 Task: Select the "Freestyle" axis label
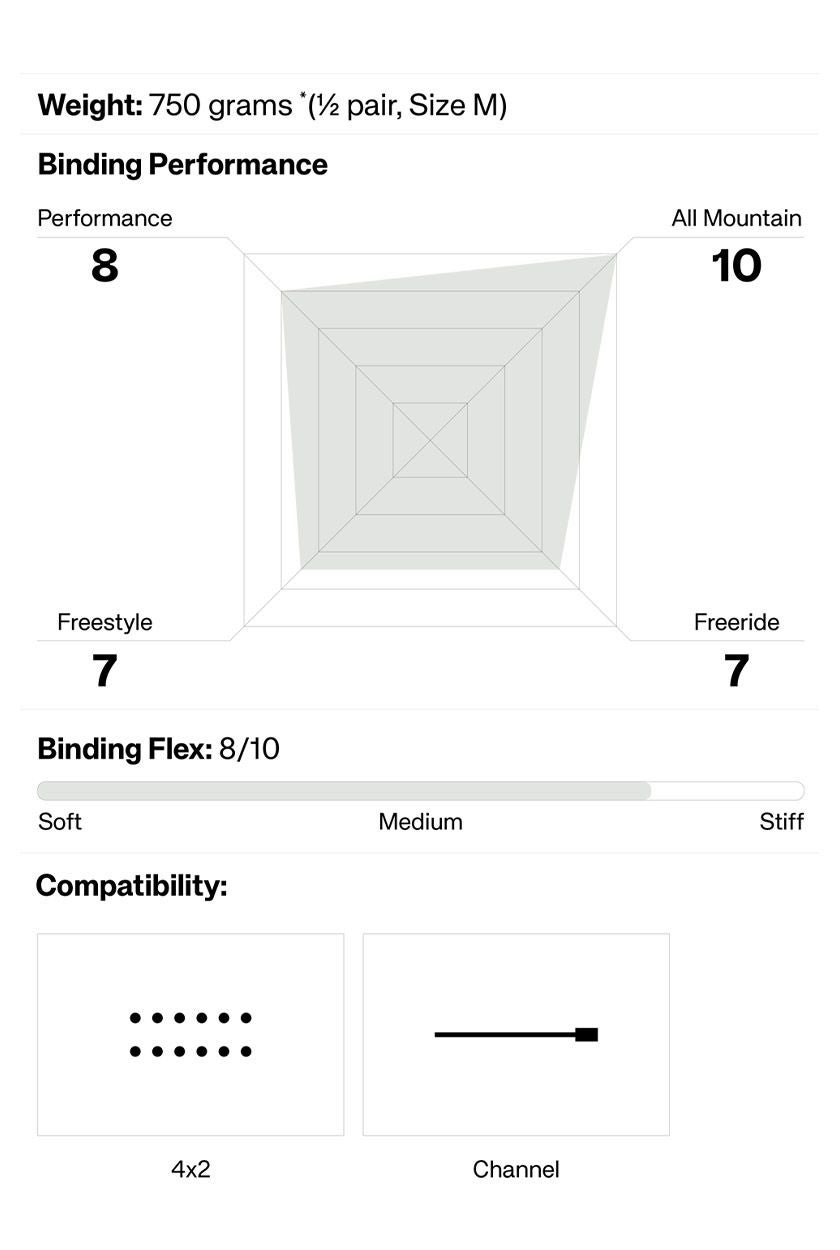coord(105,622)
